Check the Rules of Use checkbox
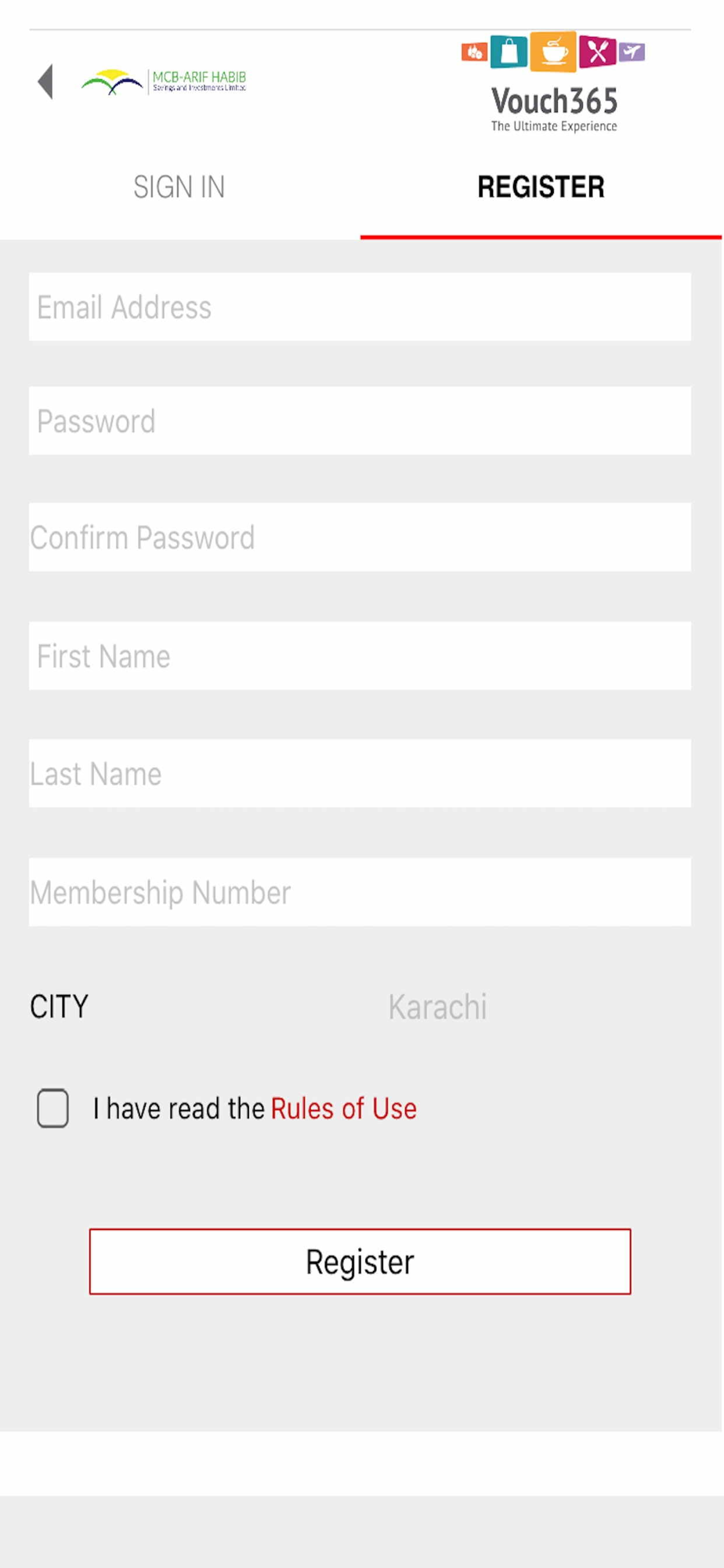This screenshot has height=1568, width=724. [52, 1108]
